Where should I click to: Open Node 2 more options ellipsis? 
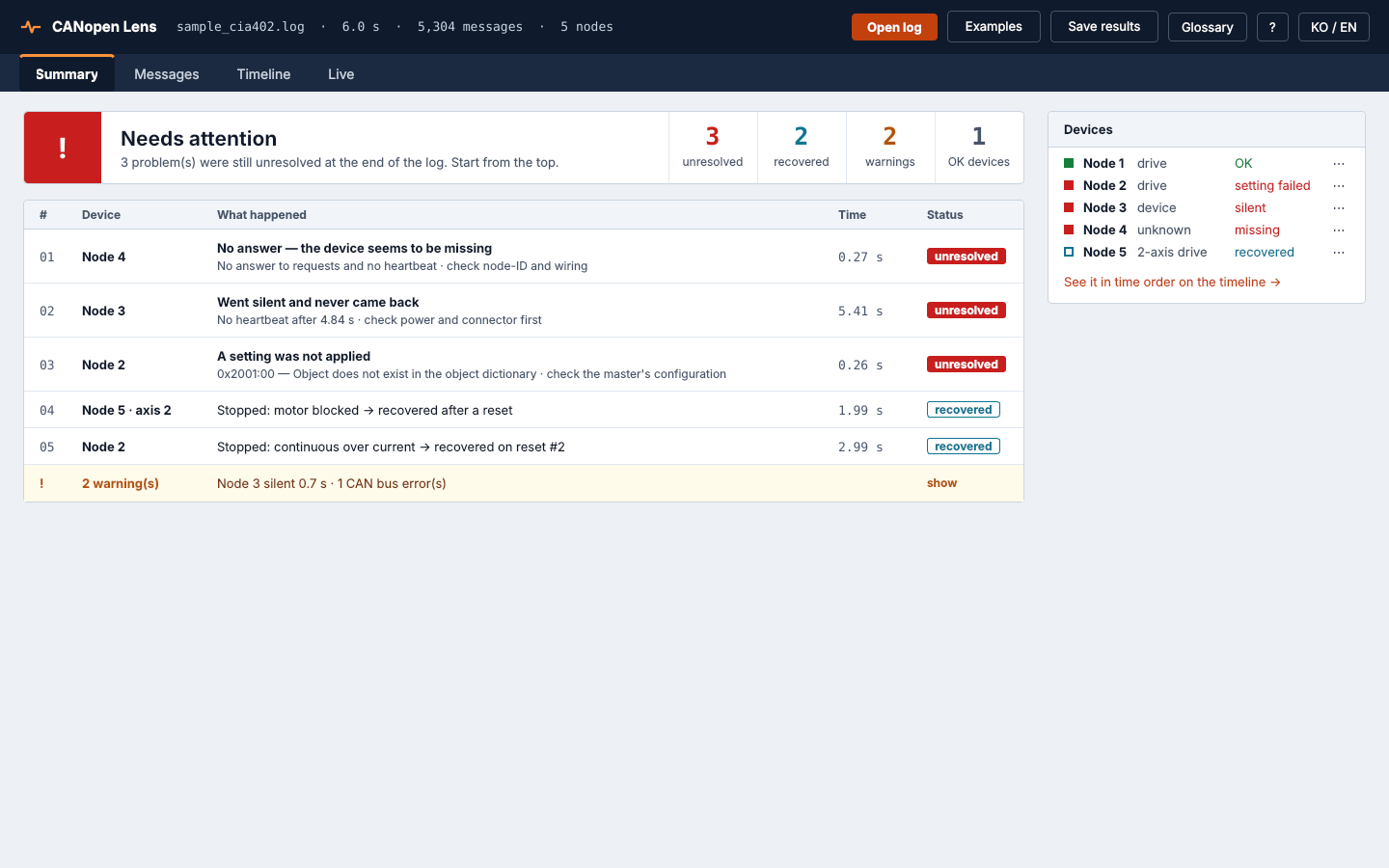[1339, 186]
